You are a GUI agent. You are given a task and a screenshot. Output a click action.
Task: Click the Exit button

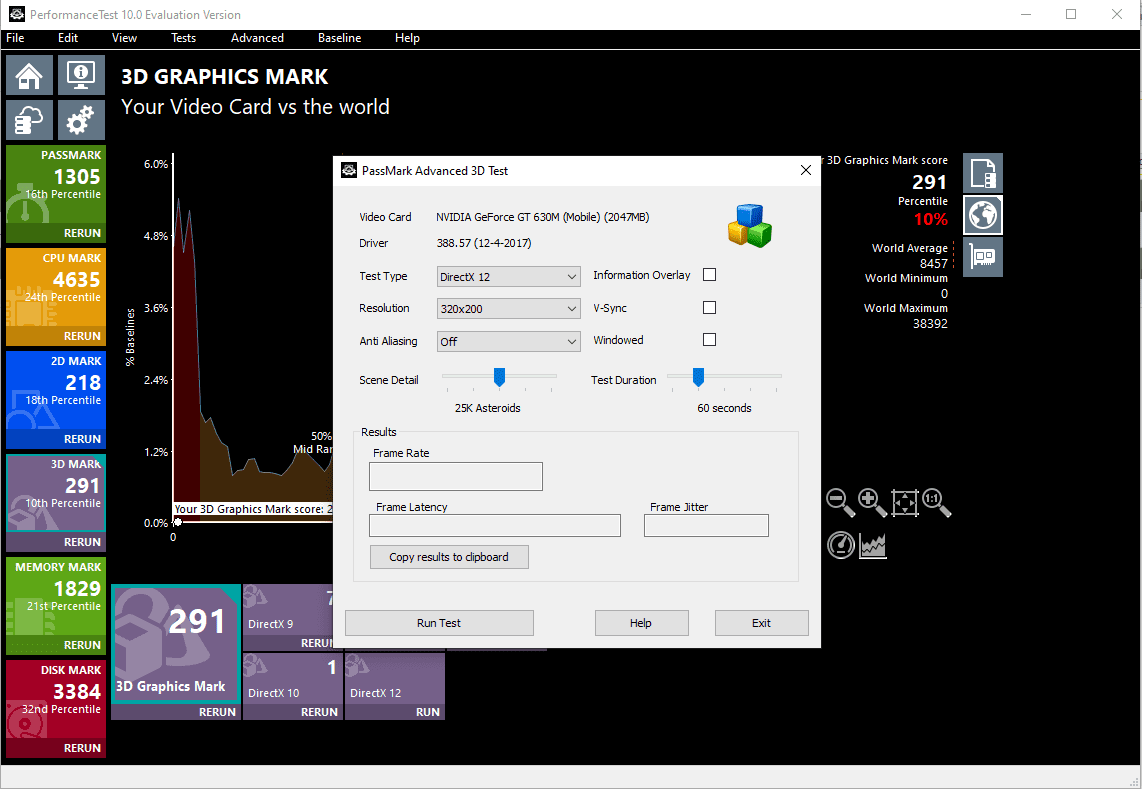point(761,623)
